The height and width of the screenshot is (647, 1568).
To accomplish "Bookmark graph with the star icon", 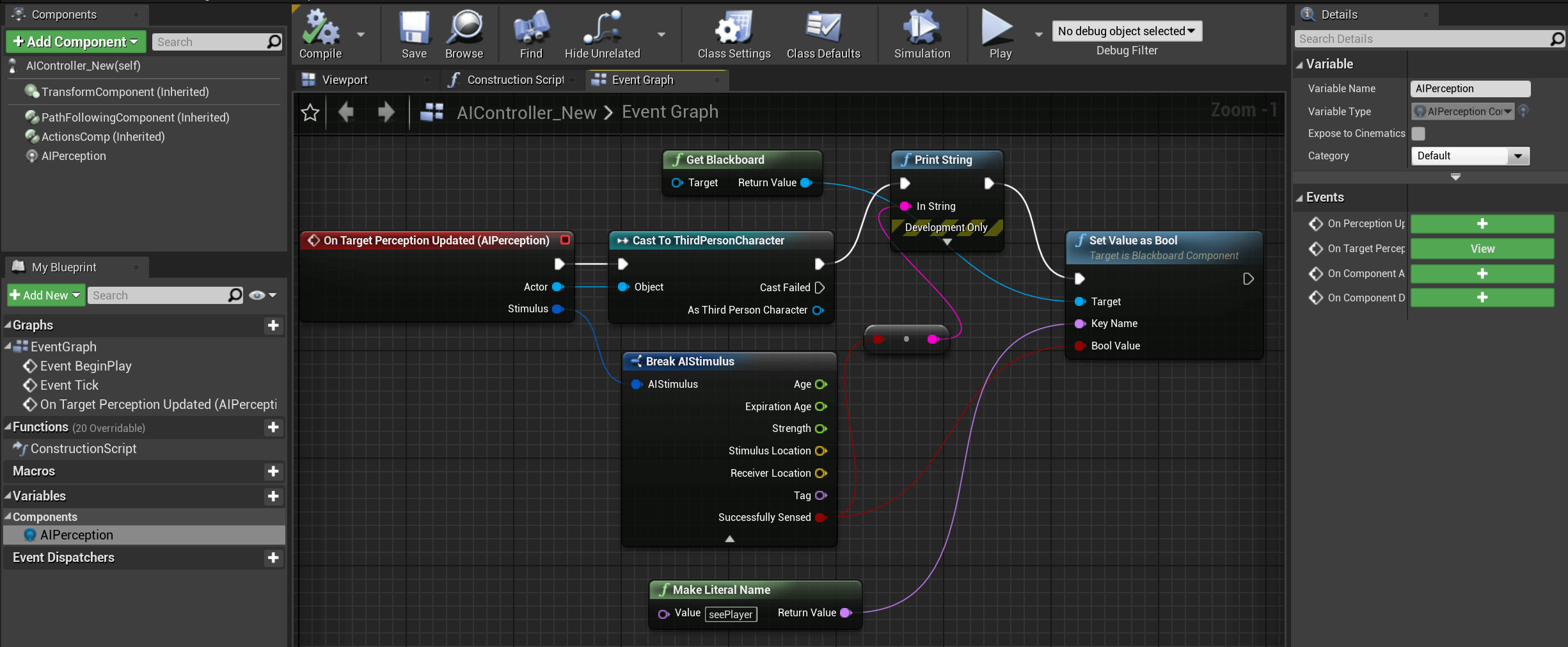I will pos(310,113).
